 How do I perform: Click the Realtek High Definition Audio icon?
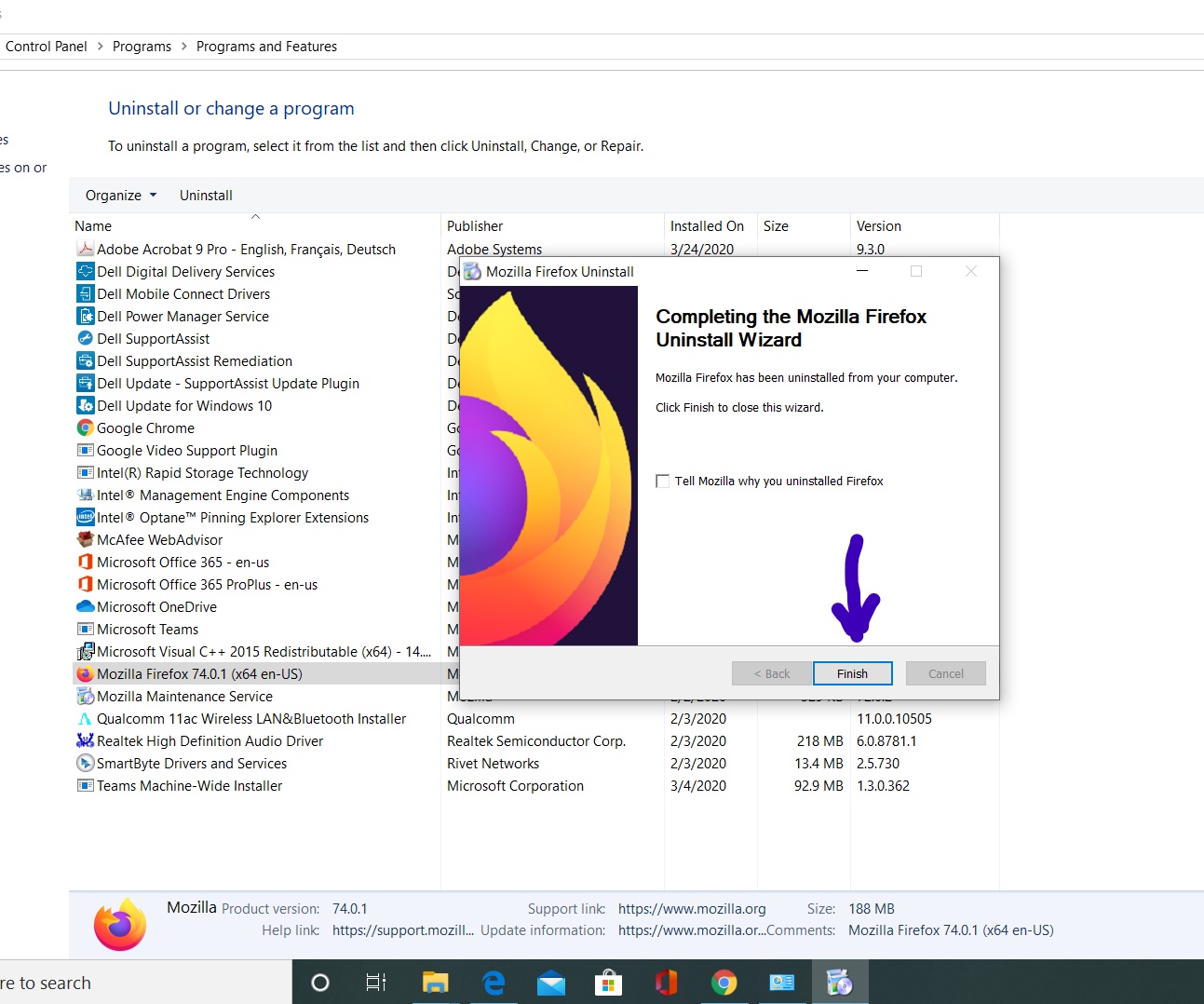(x=85, y=740)
